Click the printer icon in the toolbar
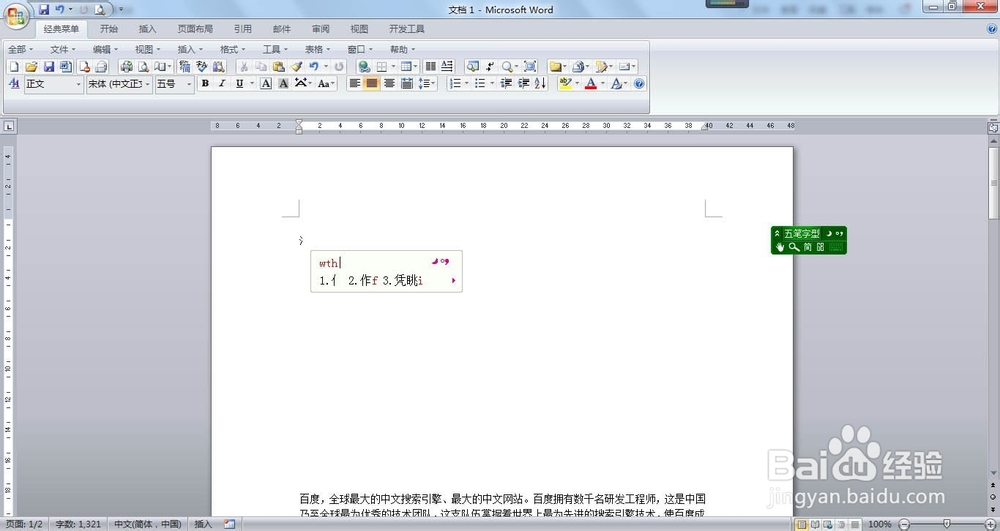The width and height of the screenshot is (1000, 531). (x=126, y=66)
